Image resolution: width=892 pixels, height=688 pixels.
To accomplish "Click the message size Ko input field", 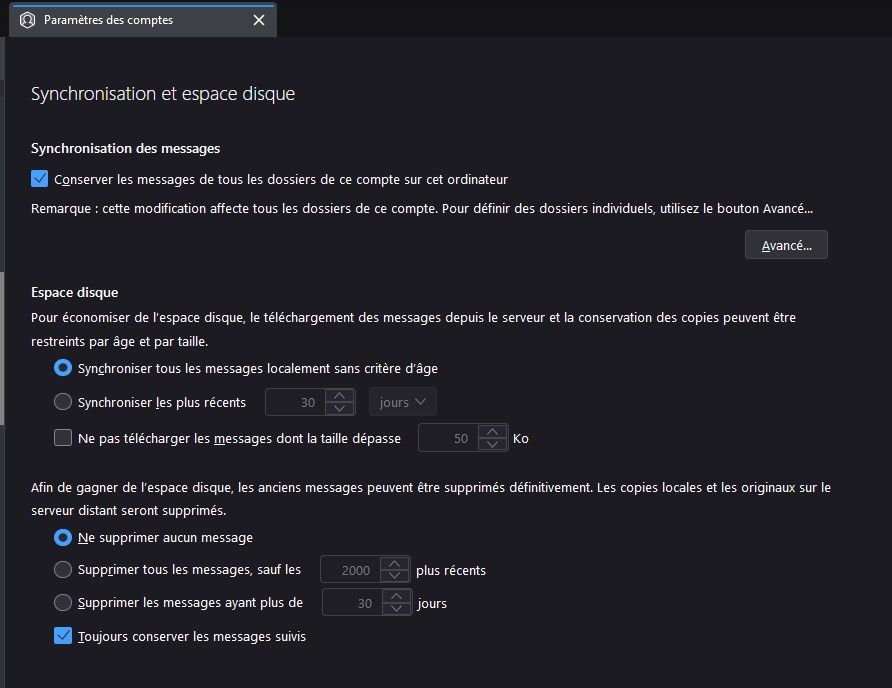I will pyautogui.click(x=448, y=438).
